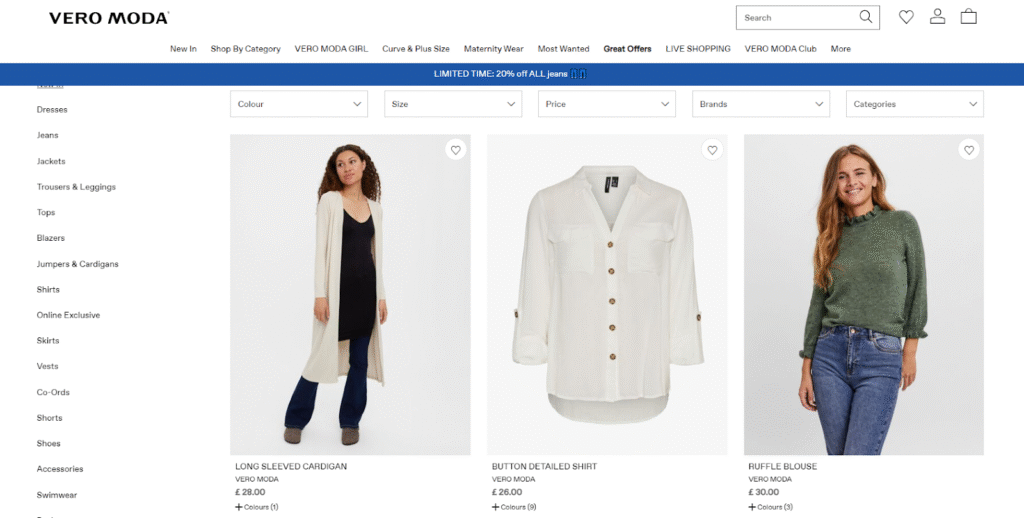Add Button Detailed Shirt to wishlist
Screen dimensions: 1024x518
(x=712, y=150)
